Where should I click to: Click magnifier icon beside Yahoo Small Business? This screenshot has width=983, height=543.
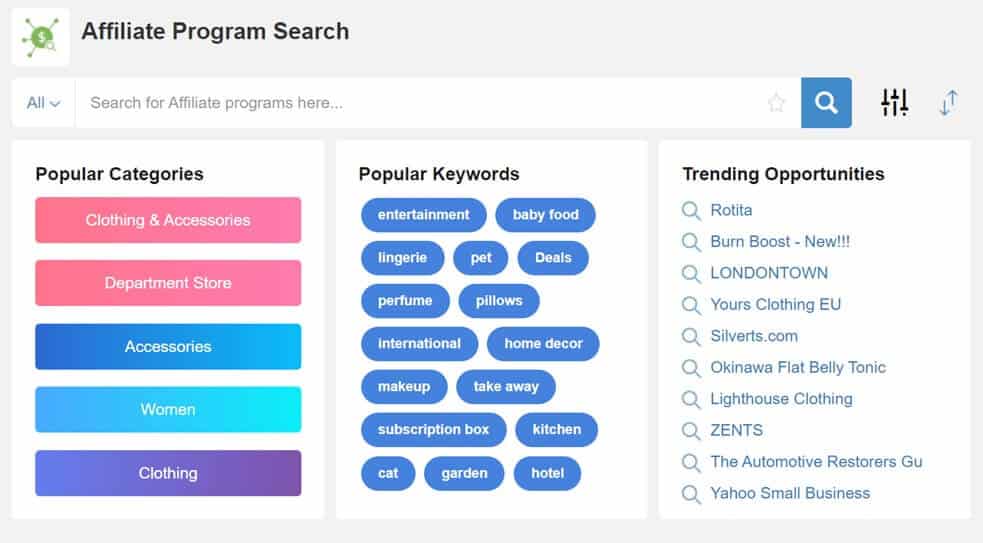click(691, 494)
